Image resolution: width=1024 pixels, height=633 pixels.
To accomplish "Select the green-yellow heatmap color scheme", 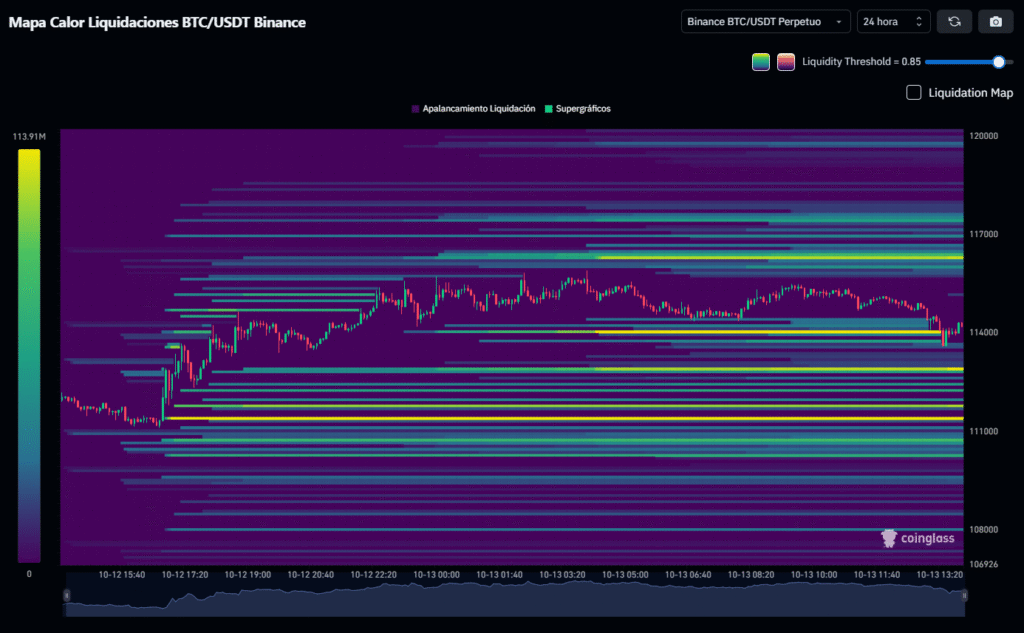I will [761, 62].
